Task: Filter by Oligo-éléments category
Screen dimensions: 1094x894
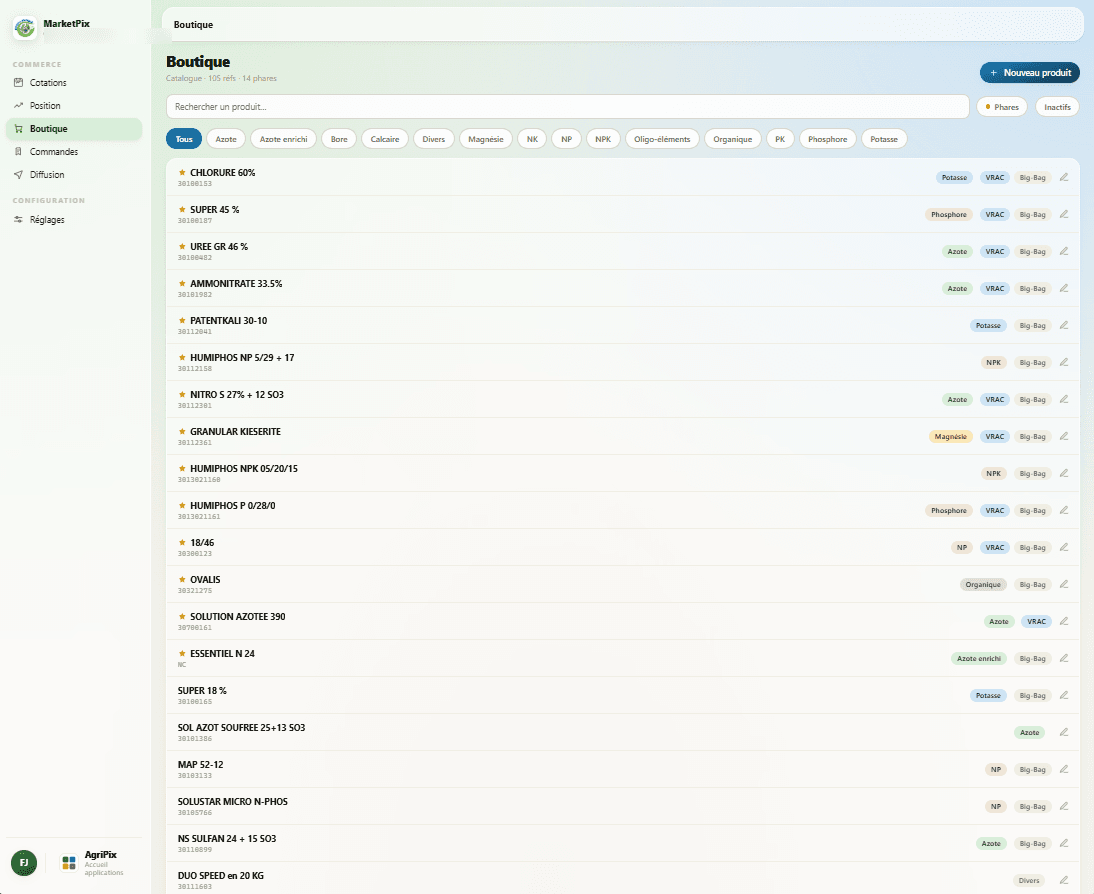Action: tap(662, 139)
